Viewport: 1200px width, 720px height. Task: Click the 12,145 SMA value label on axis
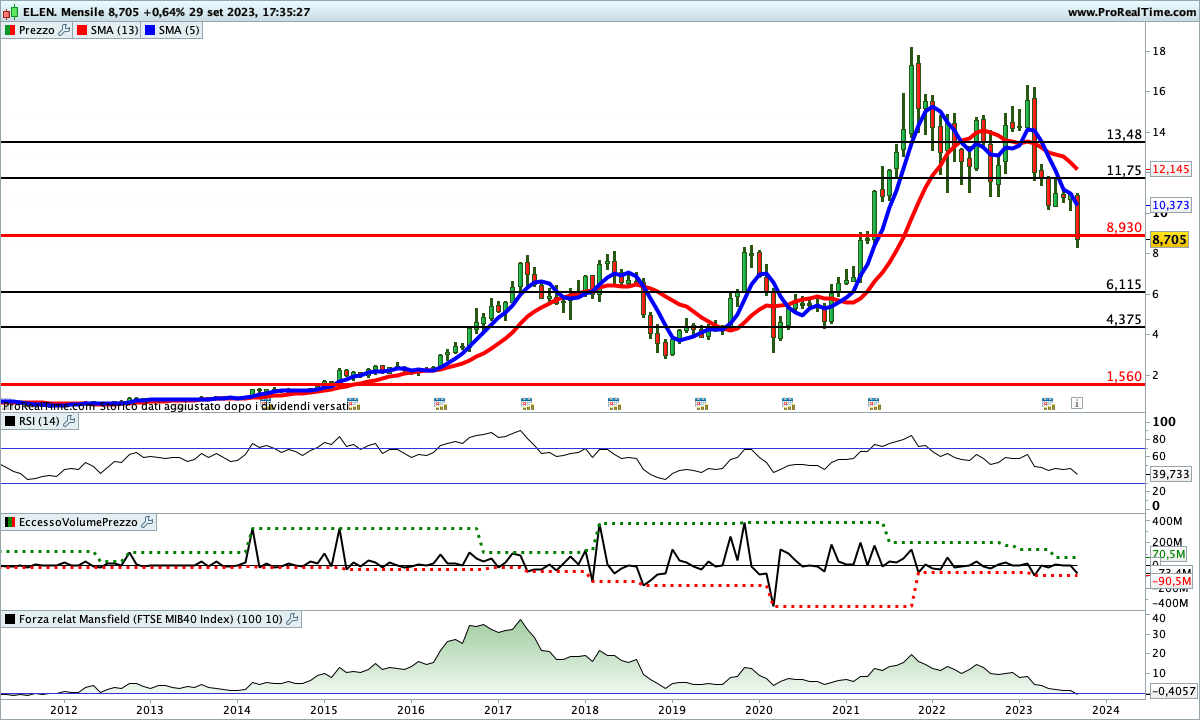pos(1169,170)
